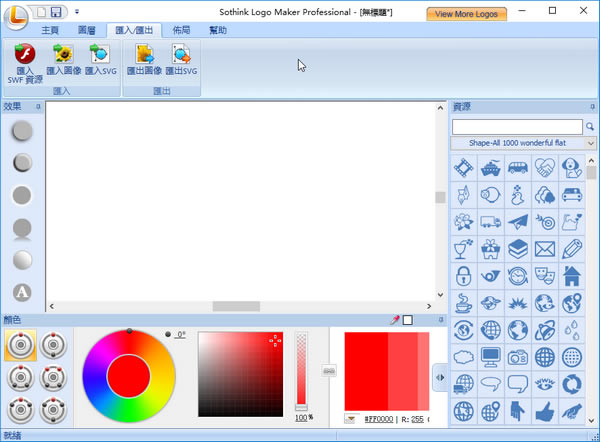The width and height of the screenshot is (600, 442).
Task: Select the ship shape
Action: point(491,168)
